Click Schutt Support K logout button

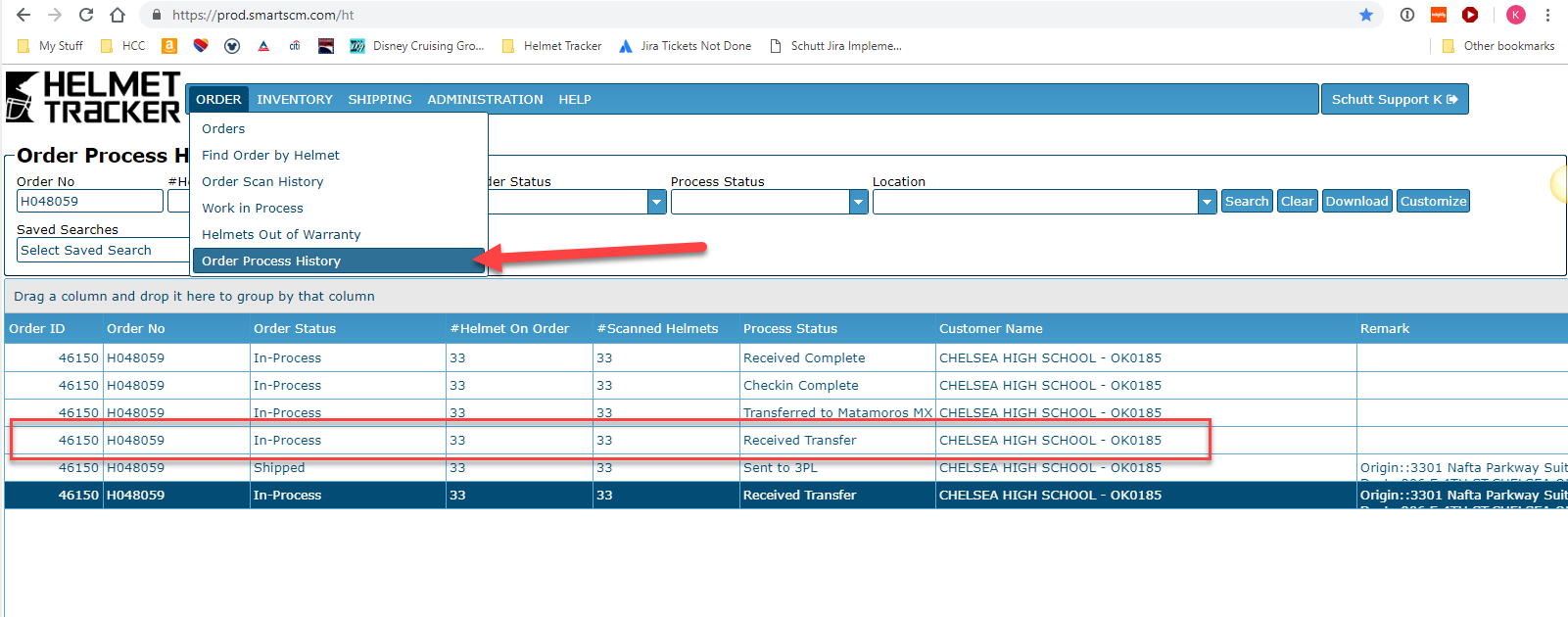click(x=1395, y=99)
